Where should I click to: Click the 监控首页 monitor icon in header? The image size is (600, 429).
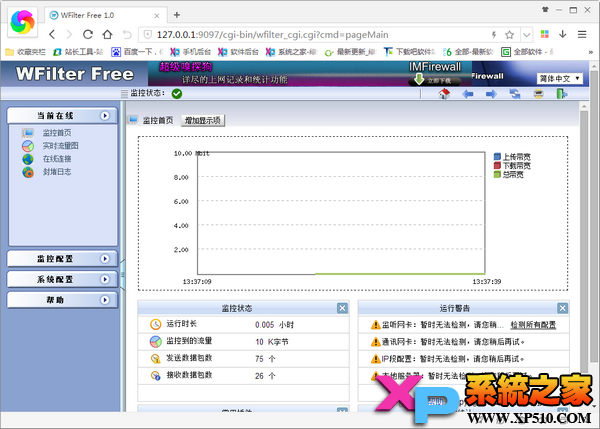tap(132, 120)
